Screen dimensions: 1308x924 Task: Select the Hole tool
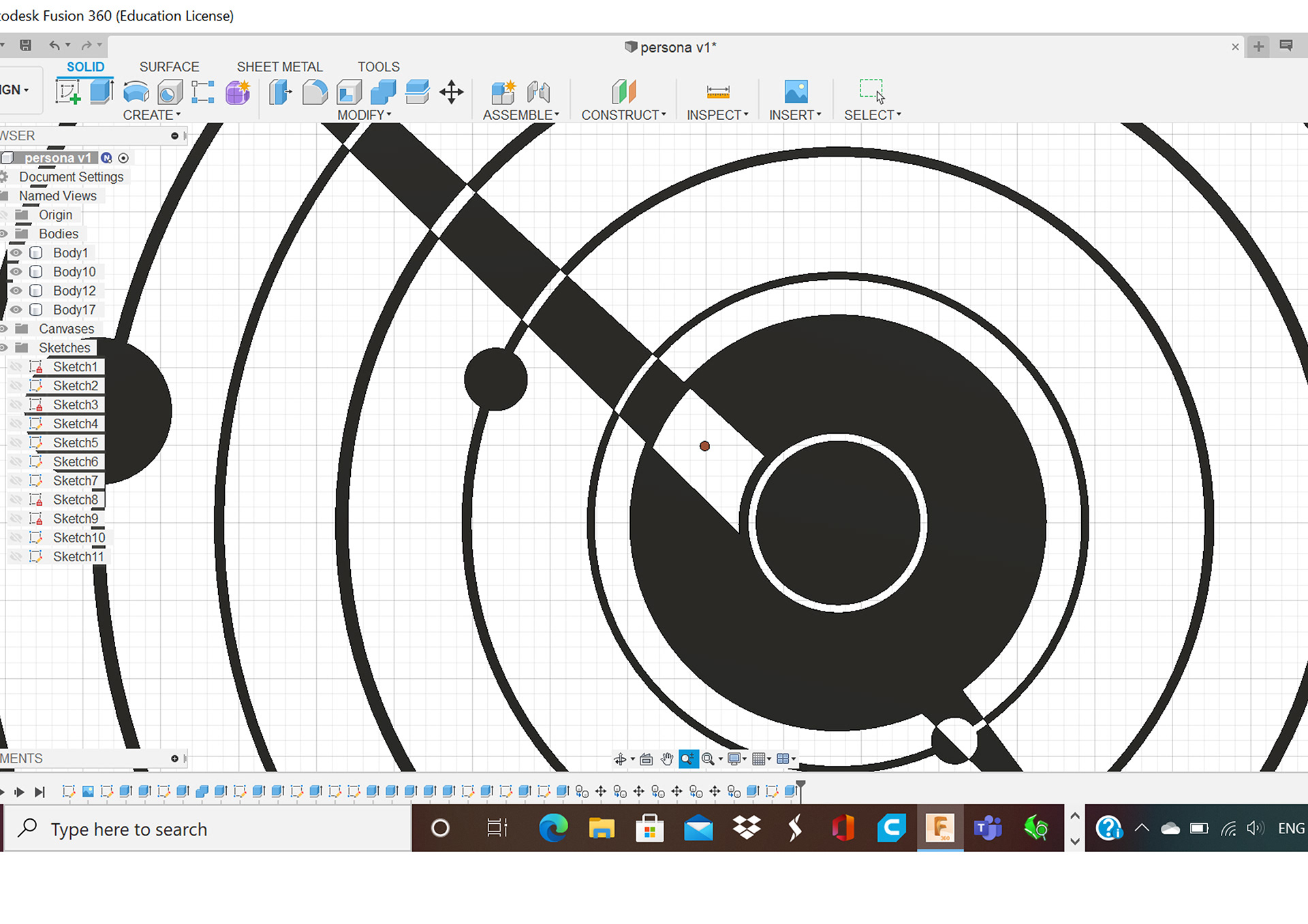point(170,92)
